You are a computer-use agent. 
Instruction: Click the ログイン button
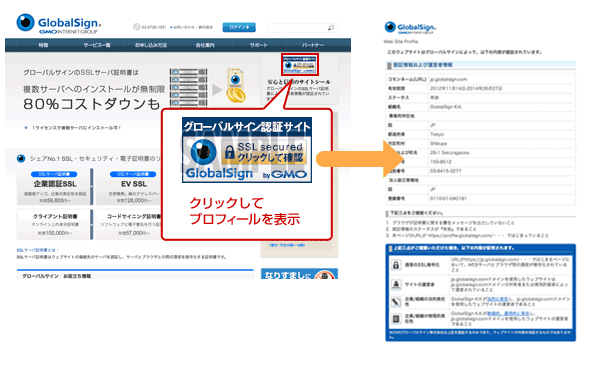tap(239, 27)
